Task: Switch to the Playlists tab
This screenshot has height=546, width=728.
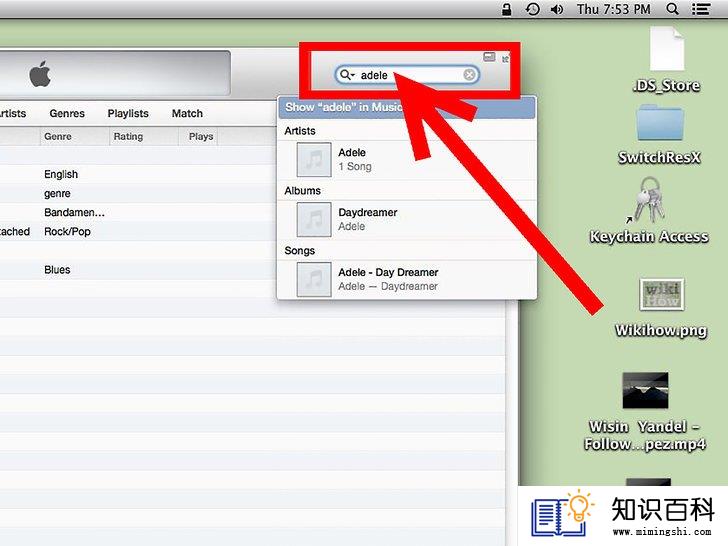Action: (x=128, y=113)
